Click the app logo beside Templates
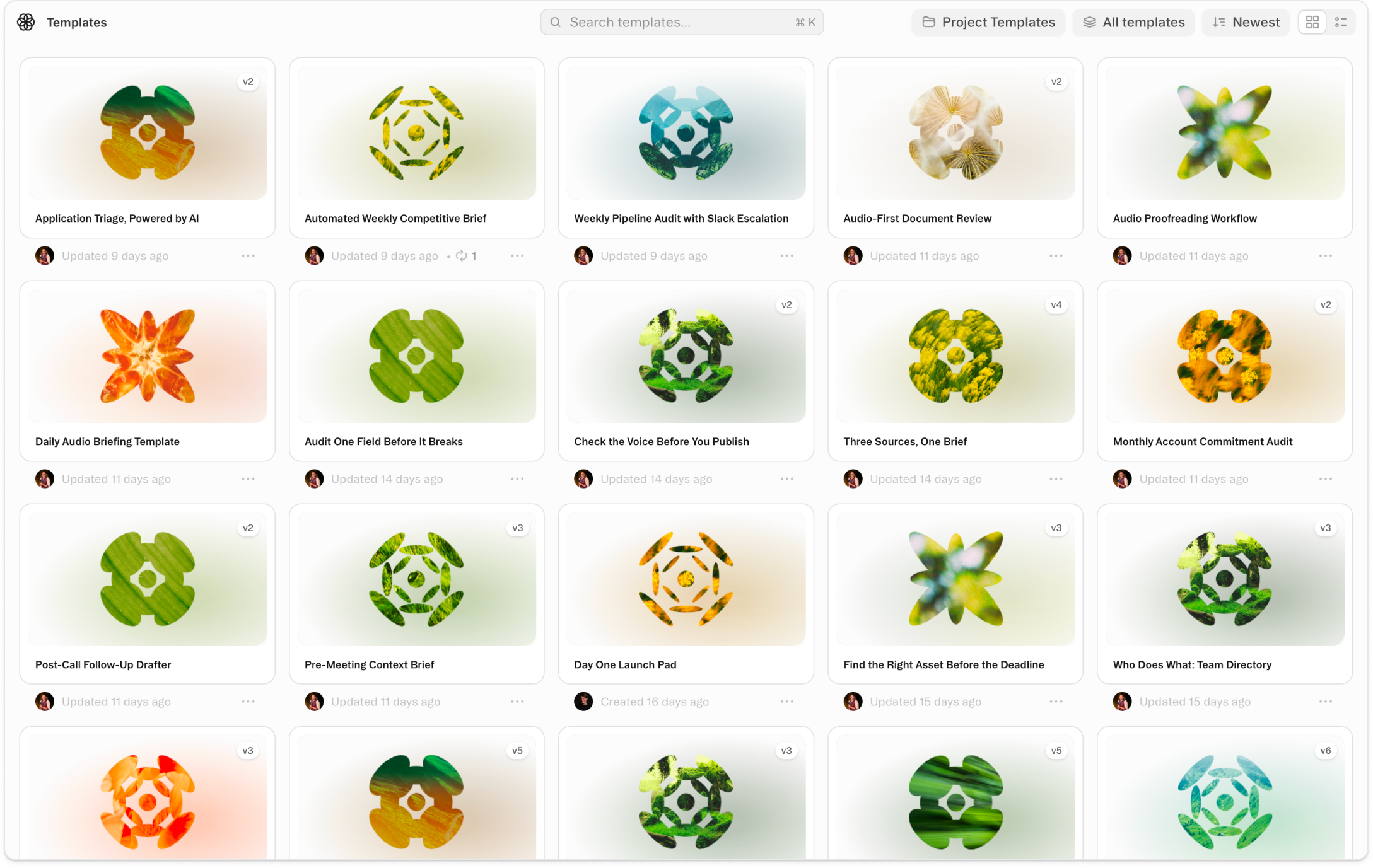 26,22
